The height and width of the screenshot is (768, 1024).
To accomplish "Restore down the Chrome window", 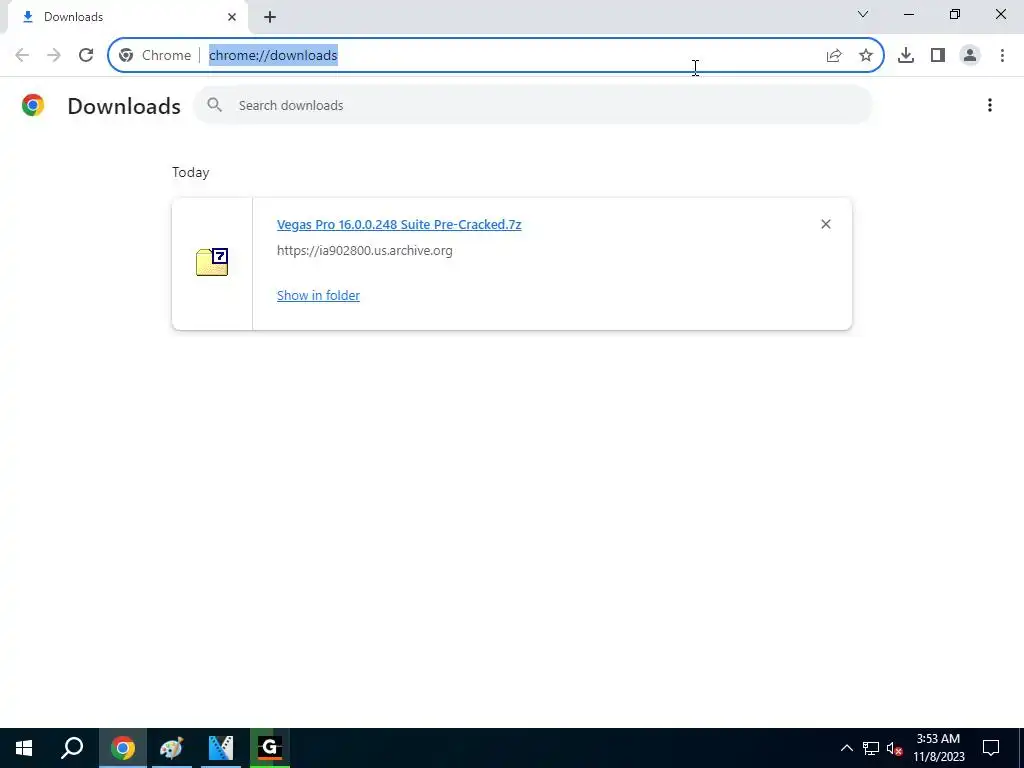I will click(x=955, y=14).
